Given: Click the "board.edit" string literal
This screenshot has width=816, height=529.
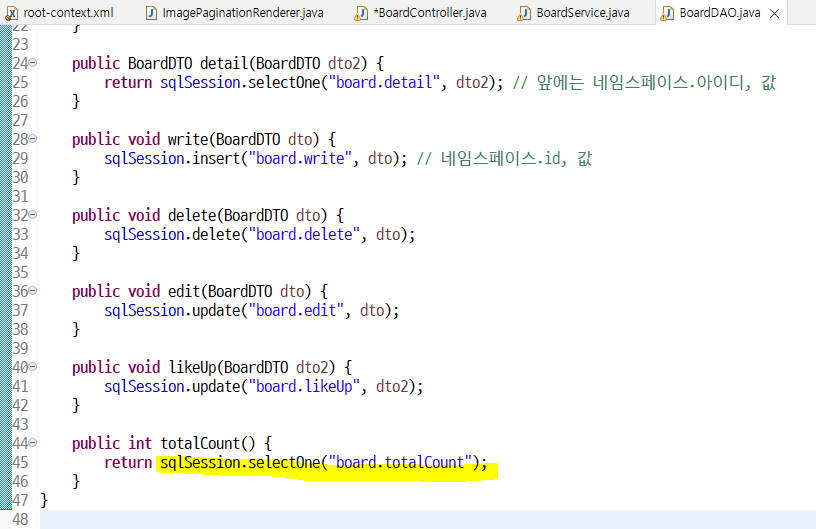Looking at the screenshot, I should coord(296,310).
